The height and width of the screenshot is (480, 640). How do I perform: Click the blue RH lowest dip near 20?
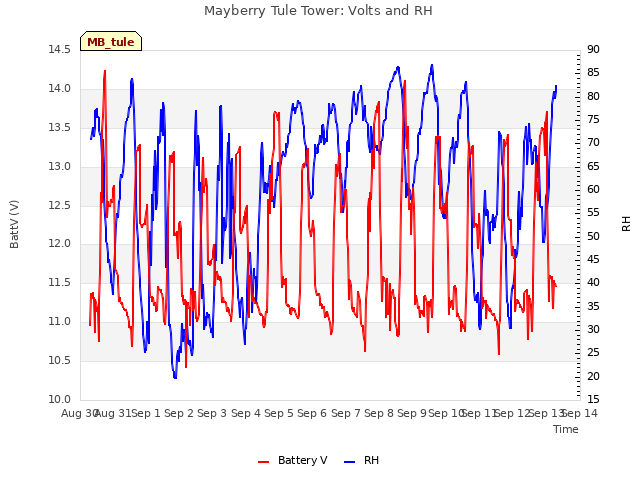point(175,376)
